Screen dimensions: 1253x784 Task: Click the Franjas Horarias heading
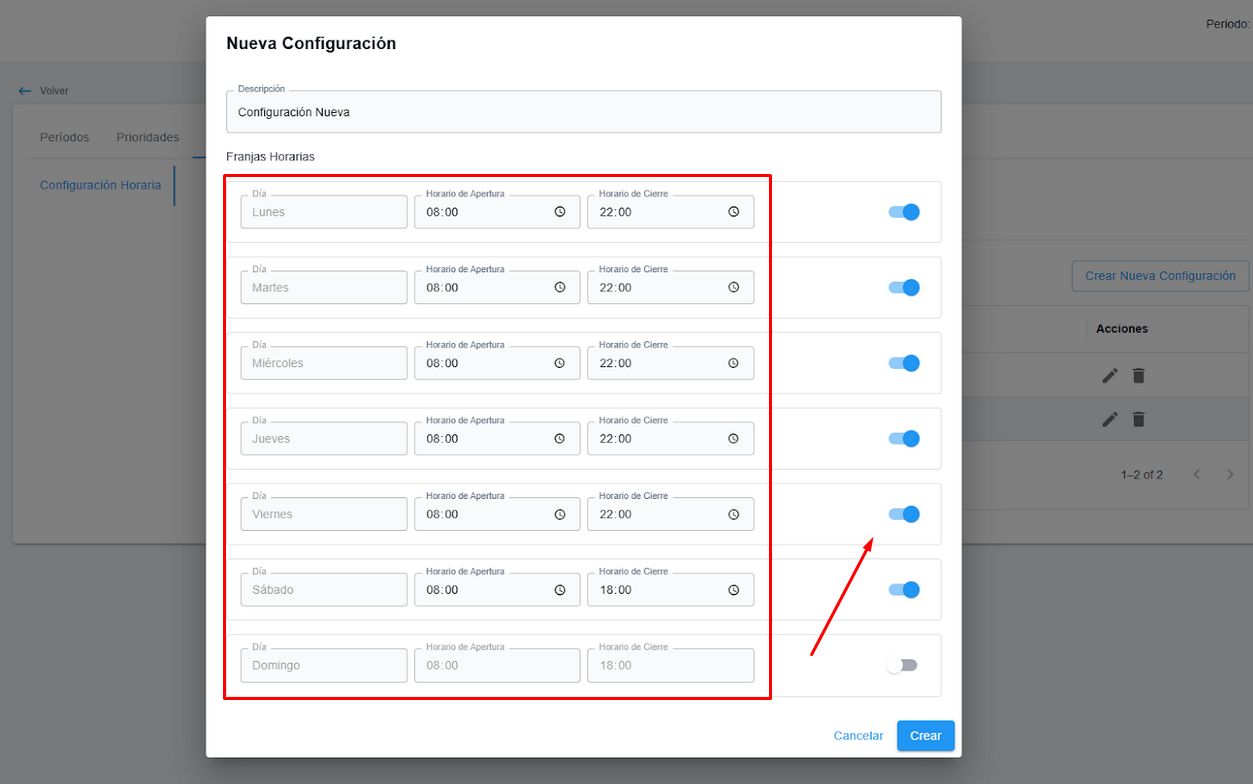point(271,157)
